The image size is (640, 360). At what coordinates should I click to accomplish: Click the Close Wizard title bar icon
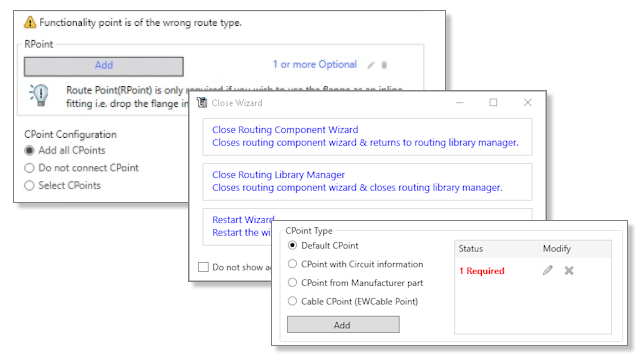[x=202, y=102]
